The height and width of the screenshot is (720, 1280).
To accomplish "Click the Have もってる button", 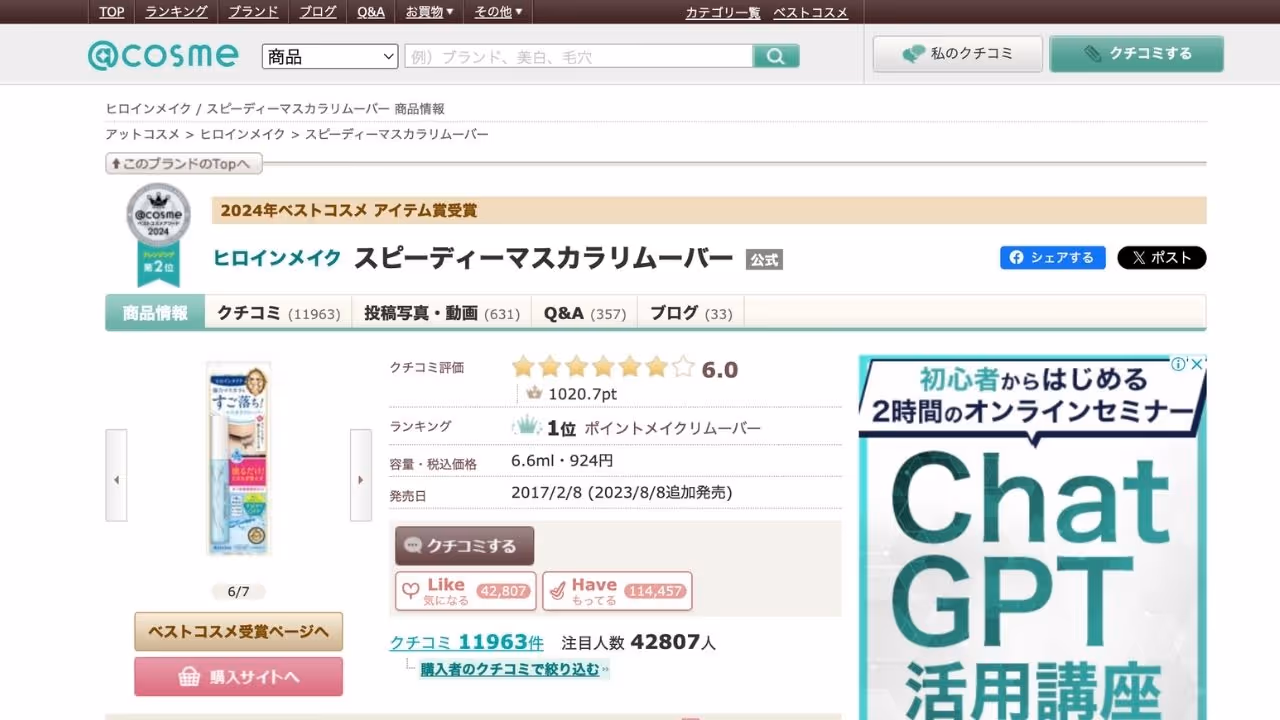I will click(617, 591).
